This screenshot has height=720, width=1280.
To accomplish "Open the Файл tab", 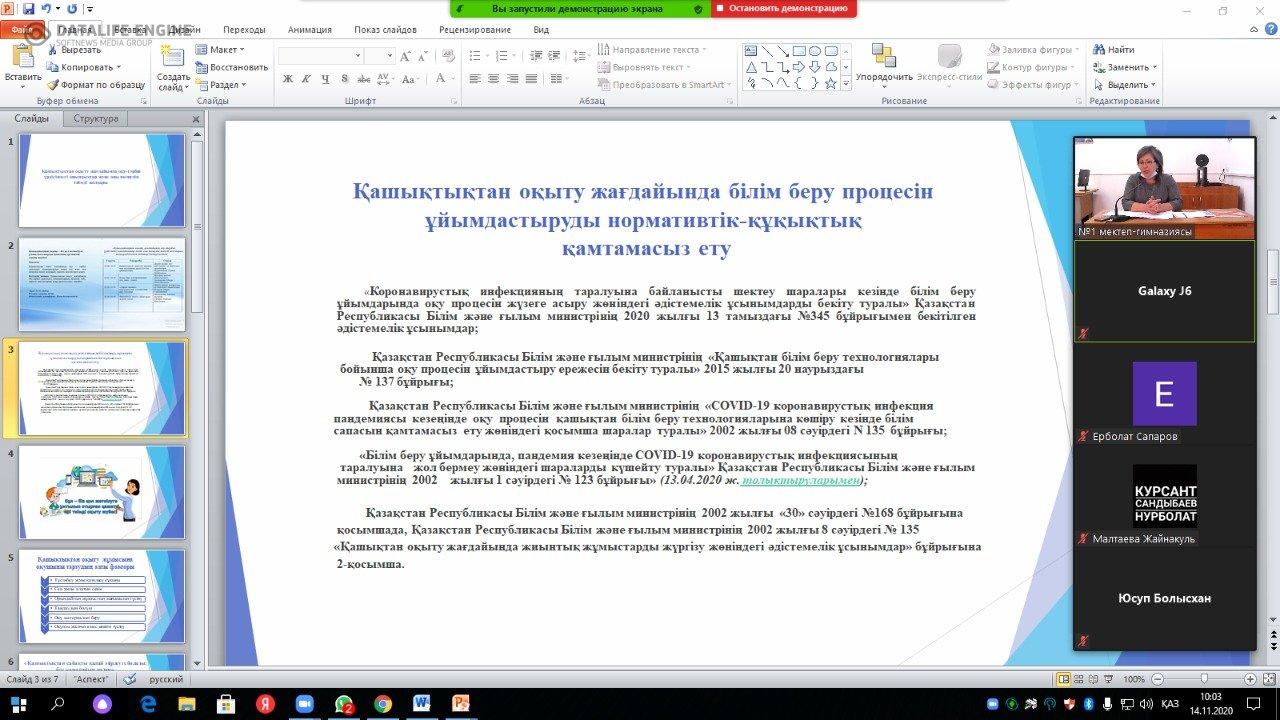I will [21, 30].
